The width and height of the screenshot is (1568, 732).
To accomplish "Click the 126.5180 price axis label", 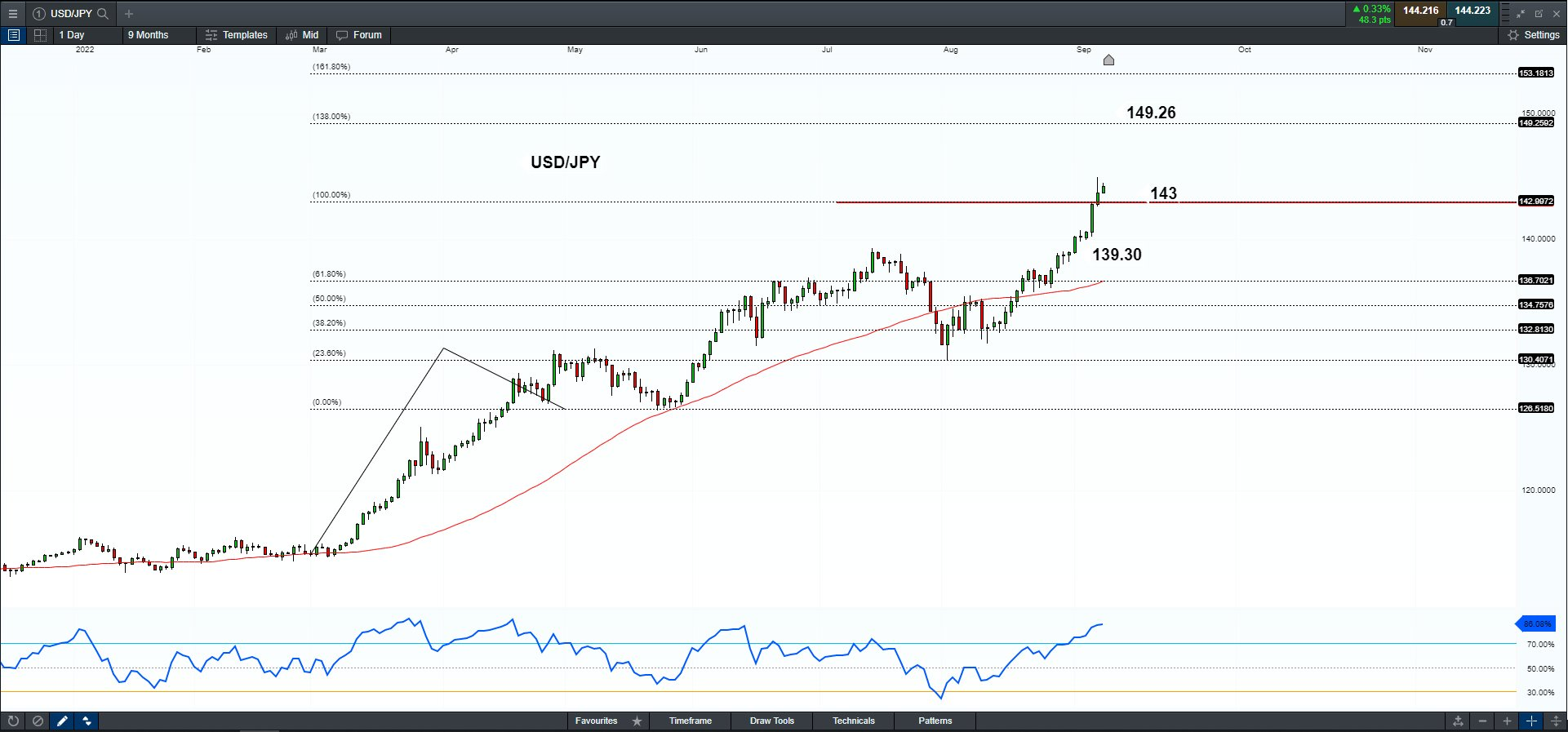I will (x=1536, y=409).
